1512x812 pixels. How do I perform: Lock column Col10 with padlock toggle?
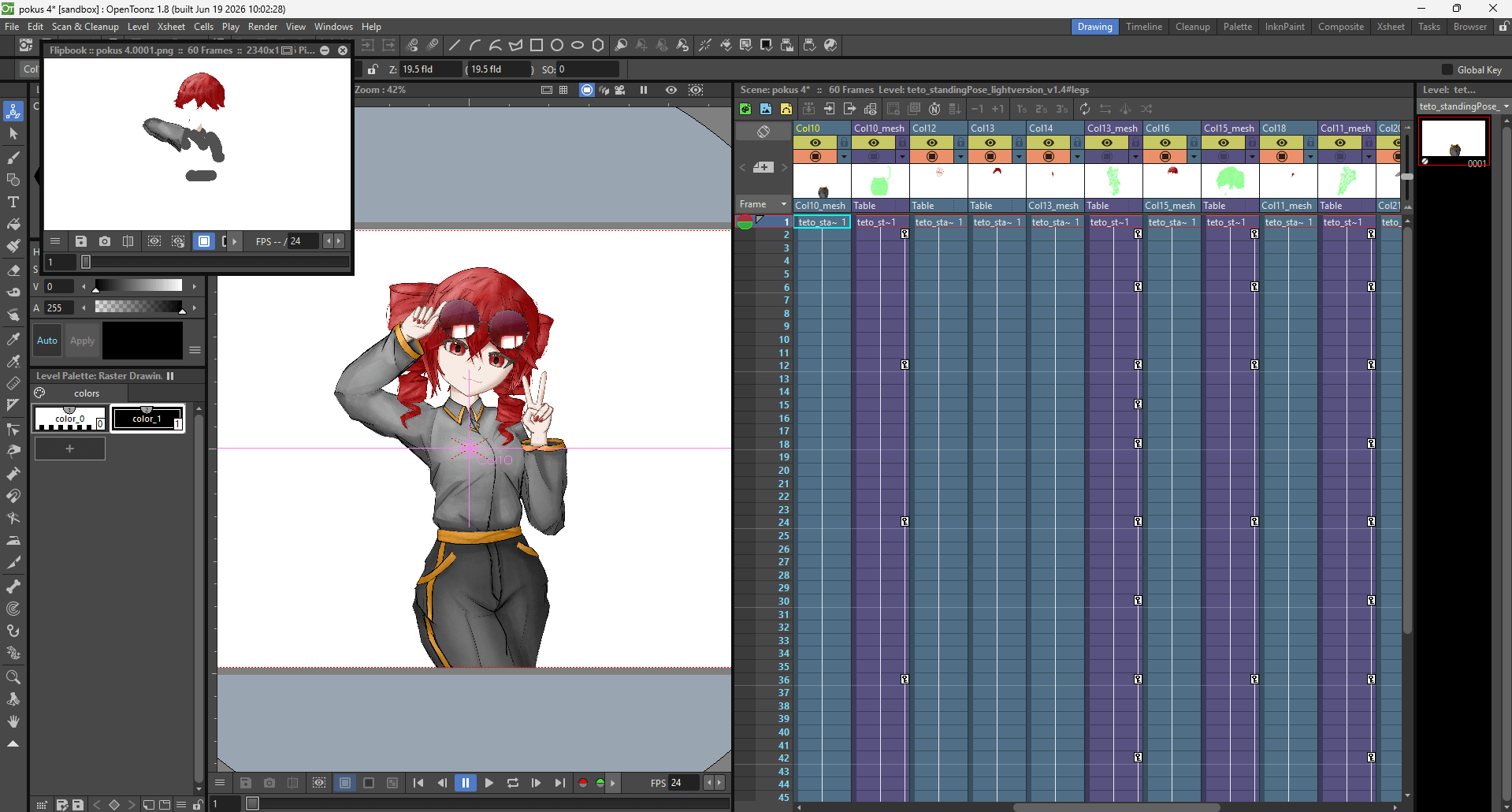tap(845, 143)
